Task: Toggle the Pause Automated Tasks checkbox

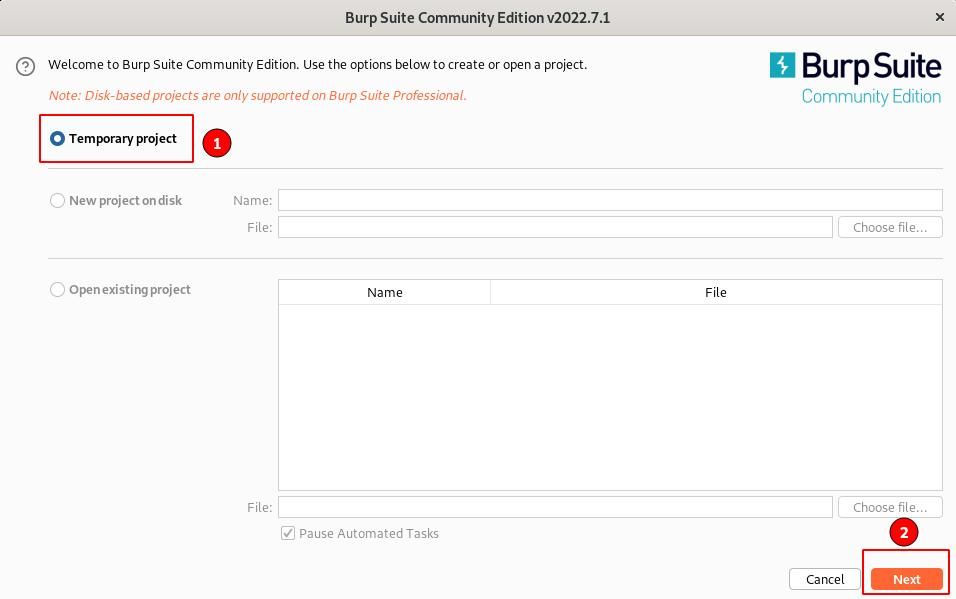Action: pos(288,533)
